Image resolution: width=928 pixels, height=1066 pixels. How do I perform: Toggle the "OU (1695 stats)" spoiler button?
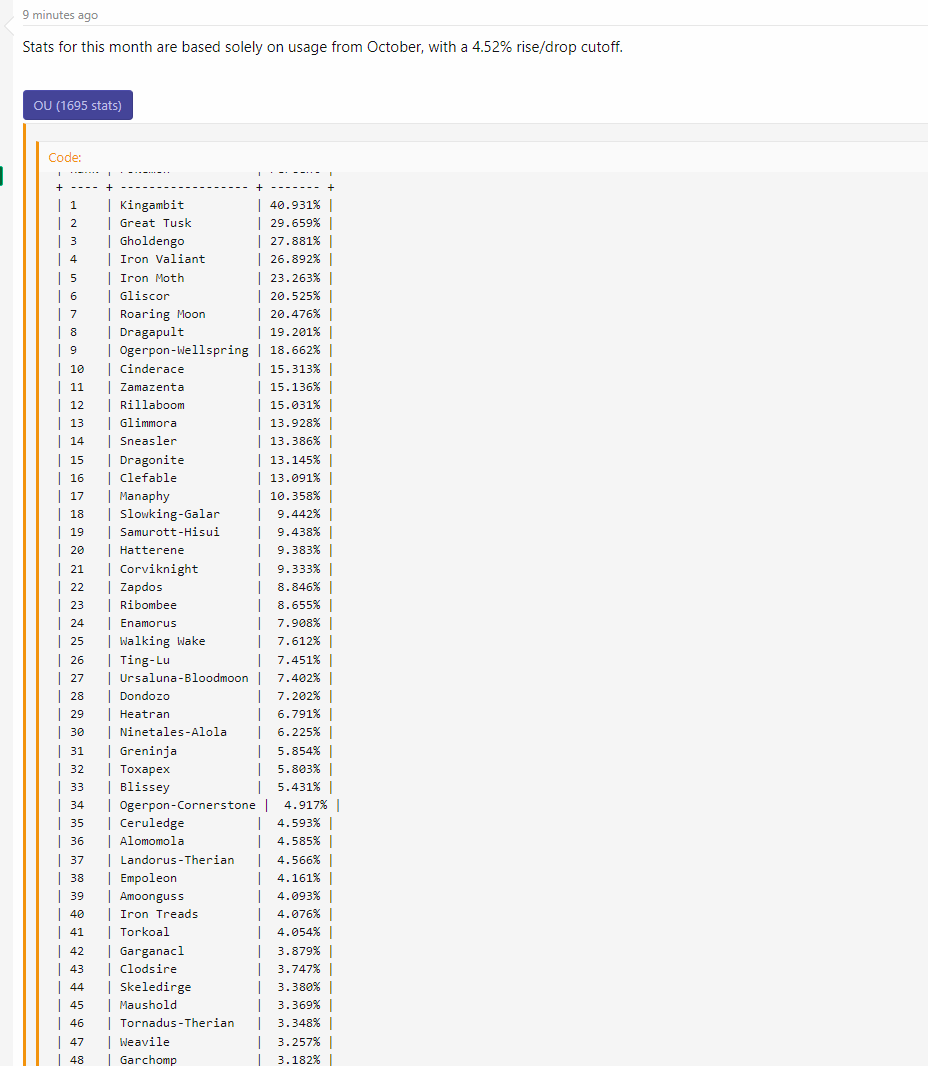point(78,105)
